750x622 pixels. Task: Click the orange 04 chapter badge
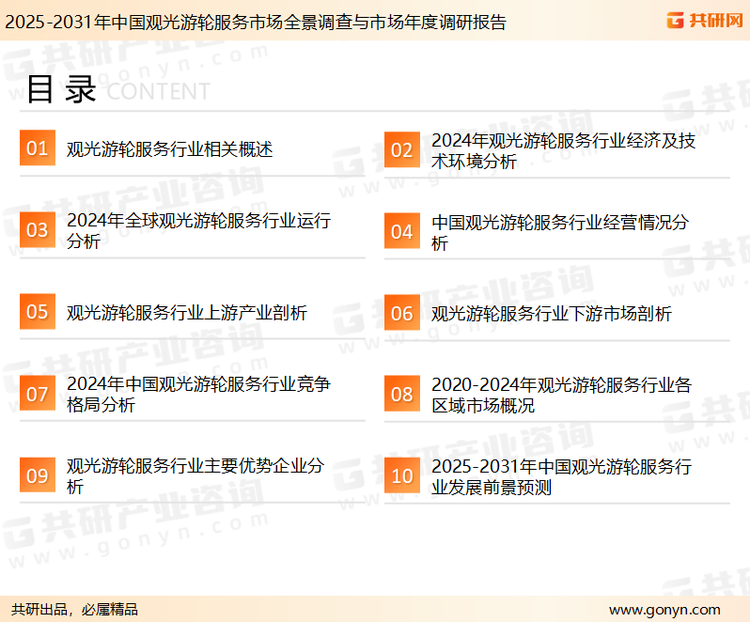(402, 231)
